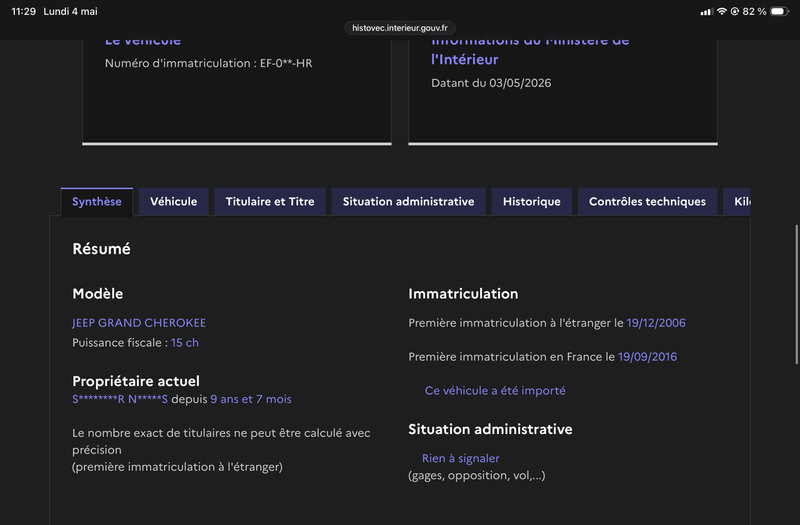Tap the histovec.interieur.gouv.fr address bar
This screenshot has width=800, height=525.
399,28
